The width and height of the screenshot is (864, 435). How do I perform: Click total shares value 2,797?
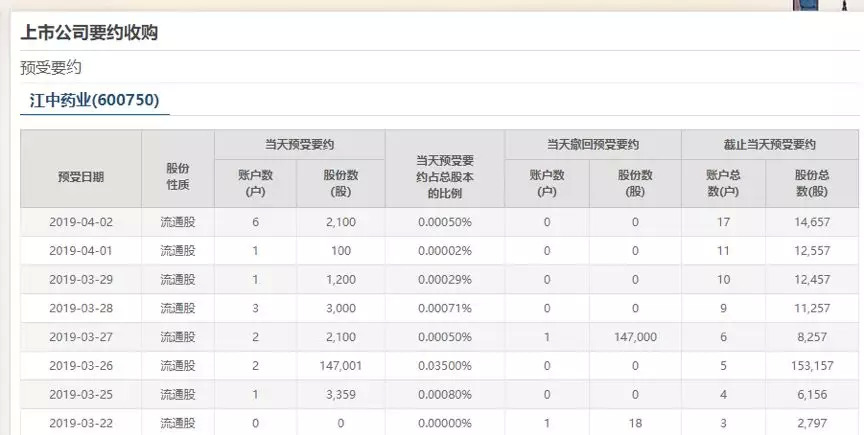[x=812, y=423]
